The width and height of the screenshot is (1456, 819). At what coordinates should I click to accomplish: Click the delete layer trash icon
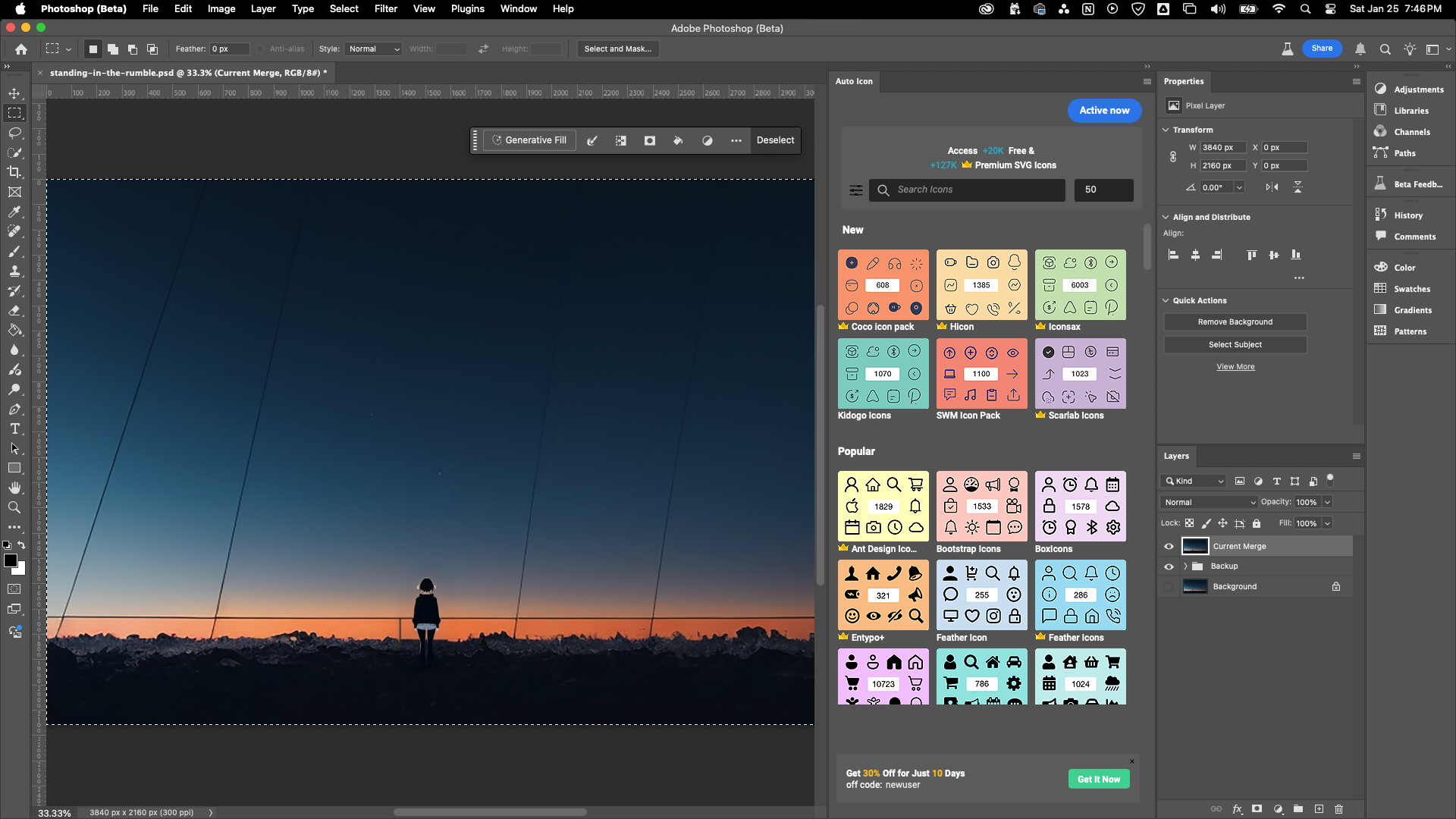(1338, 809)
